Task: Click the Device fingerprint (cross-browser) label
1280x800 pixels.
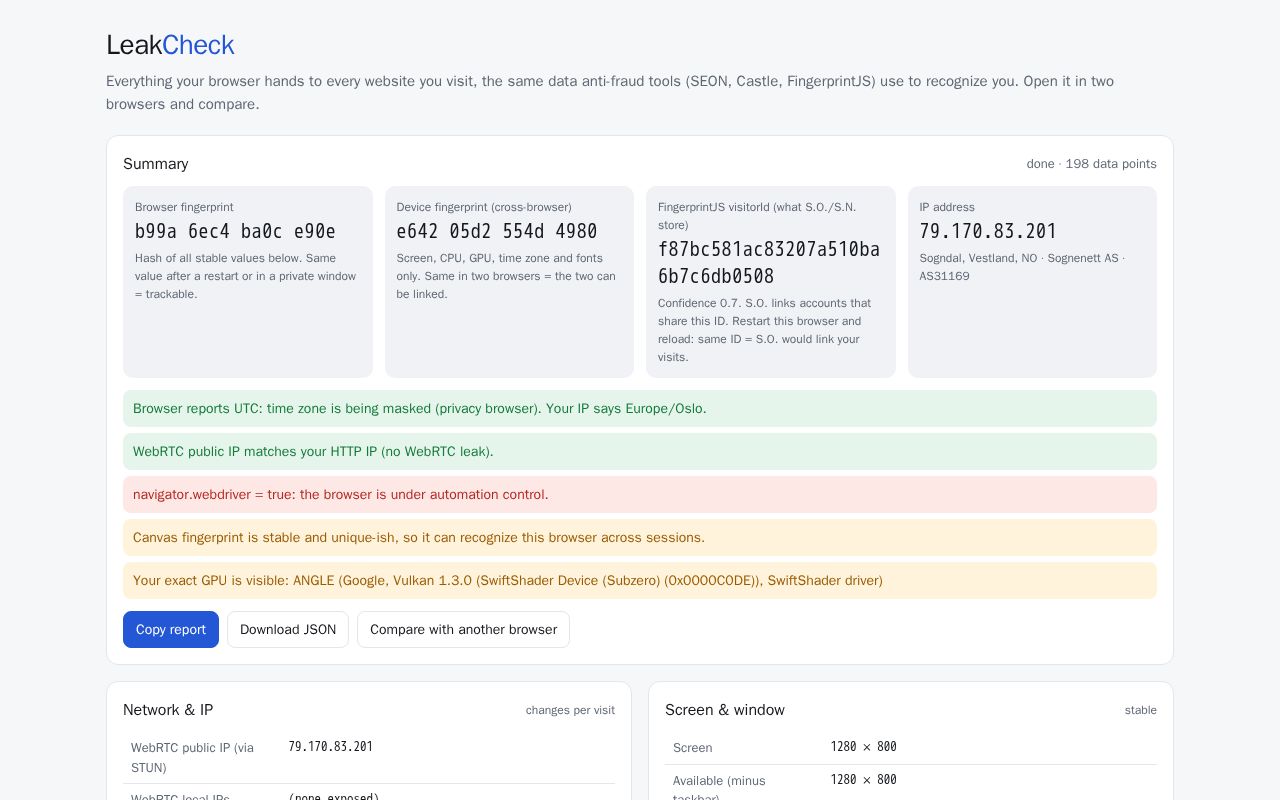Action: coord(484,207)
